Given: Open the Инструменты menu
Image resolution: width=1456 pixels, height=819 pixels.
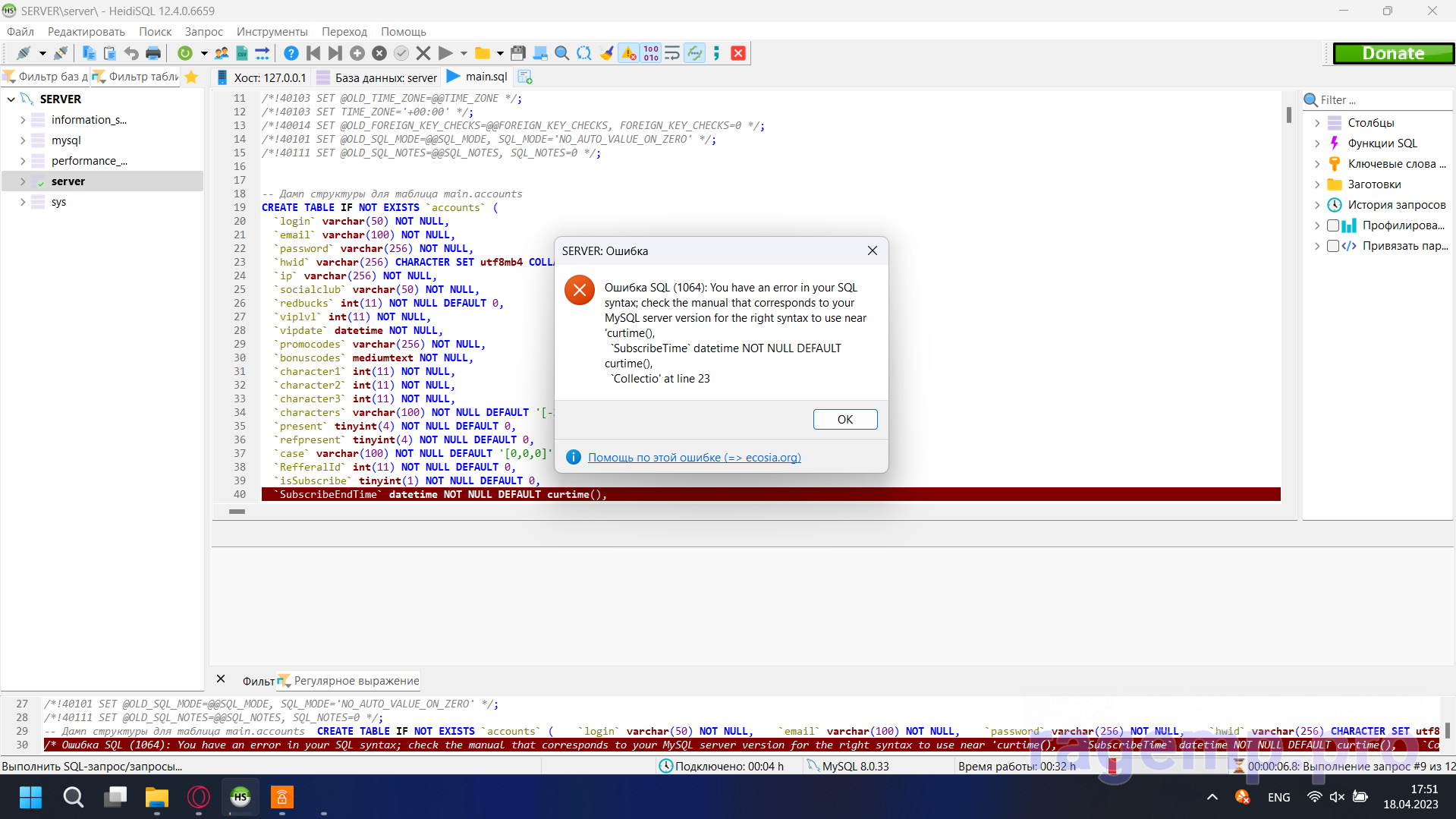Looking at the screenshot, I should [x=272, y=32].
